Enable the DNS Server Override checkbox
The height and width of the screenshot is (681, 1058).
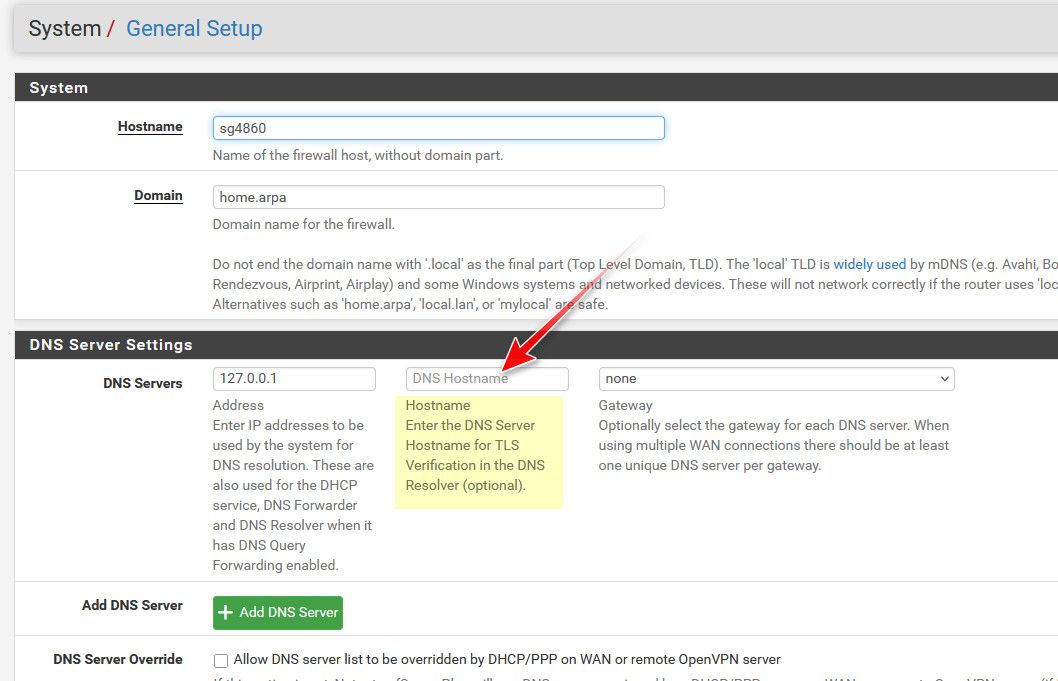click(x=221, y=660)
